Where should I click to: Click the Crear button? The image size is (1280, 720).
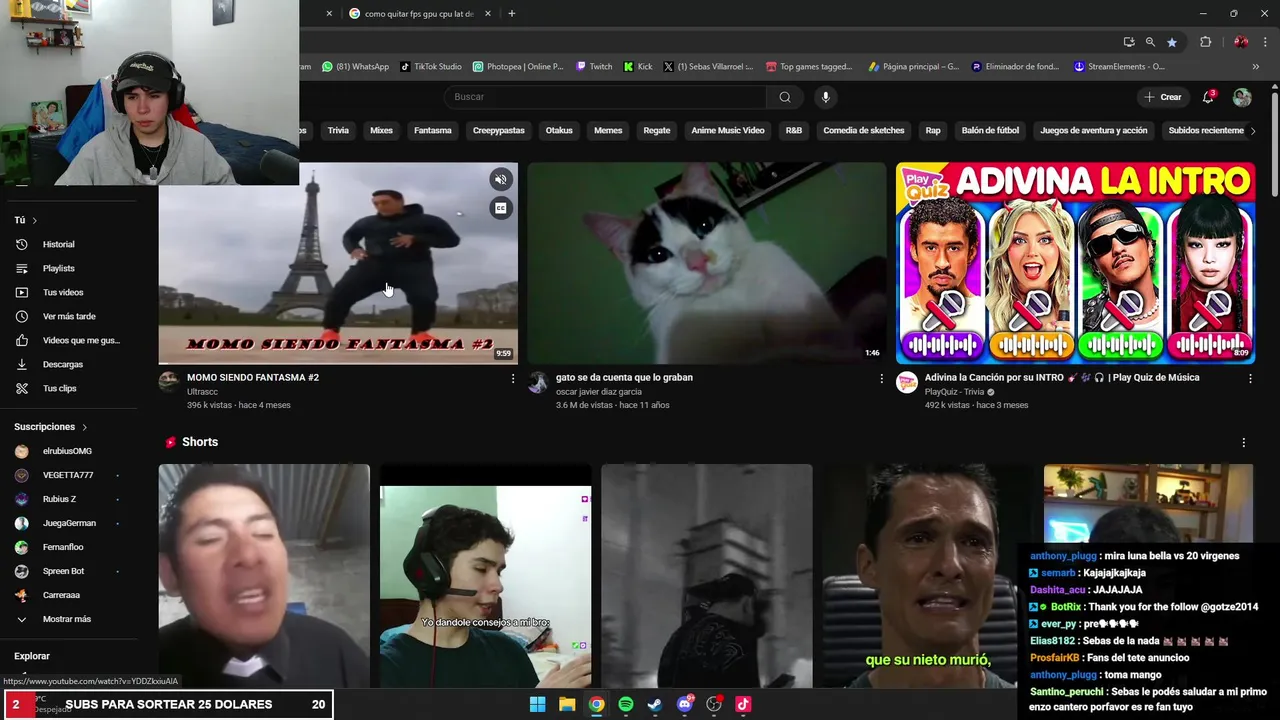pyautogui.click(x=1163, y=97)
